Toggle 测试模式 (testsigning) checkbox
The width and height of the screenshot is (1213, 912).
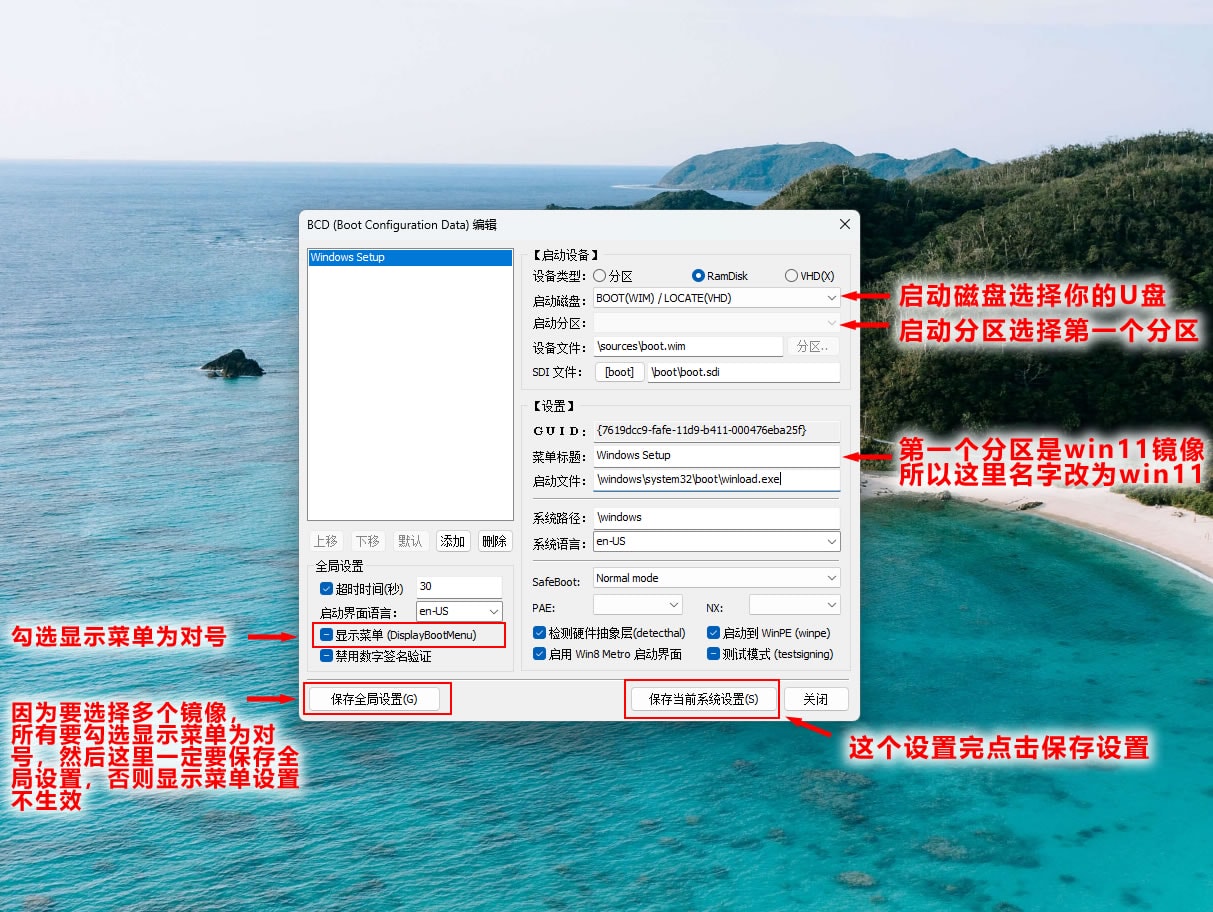713,654
